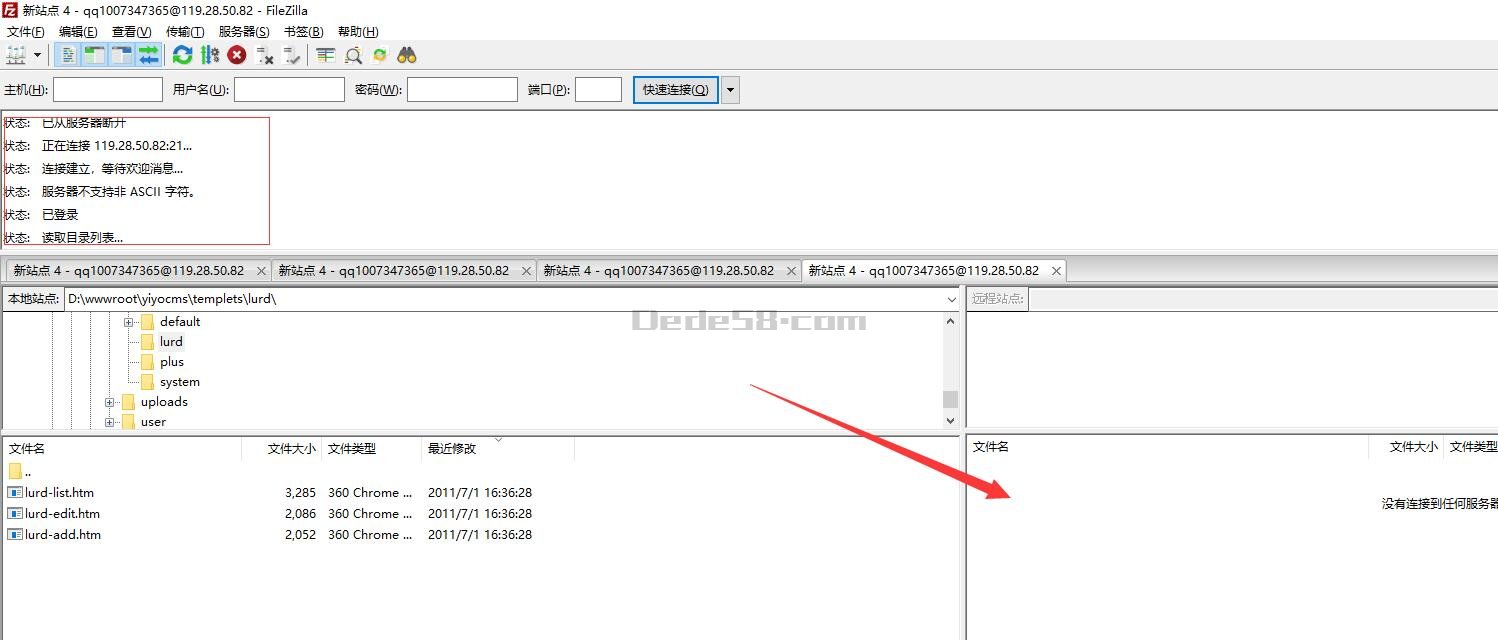Select the plus folder in tree
The height and width of the screenshot is (640, 1498).
172,362
